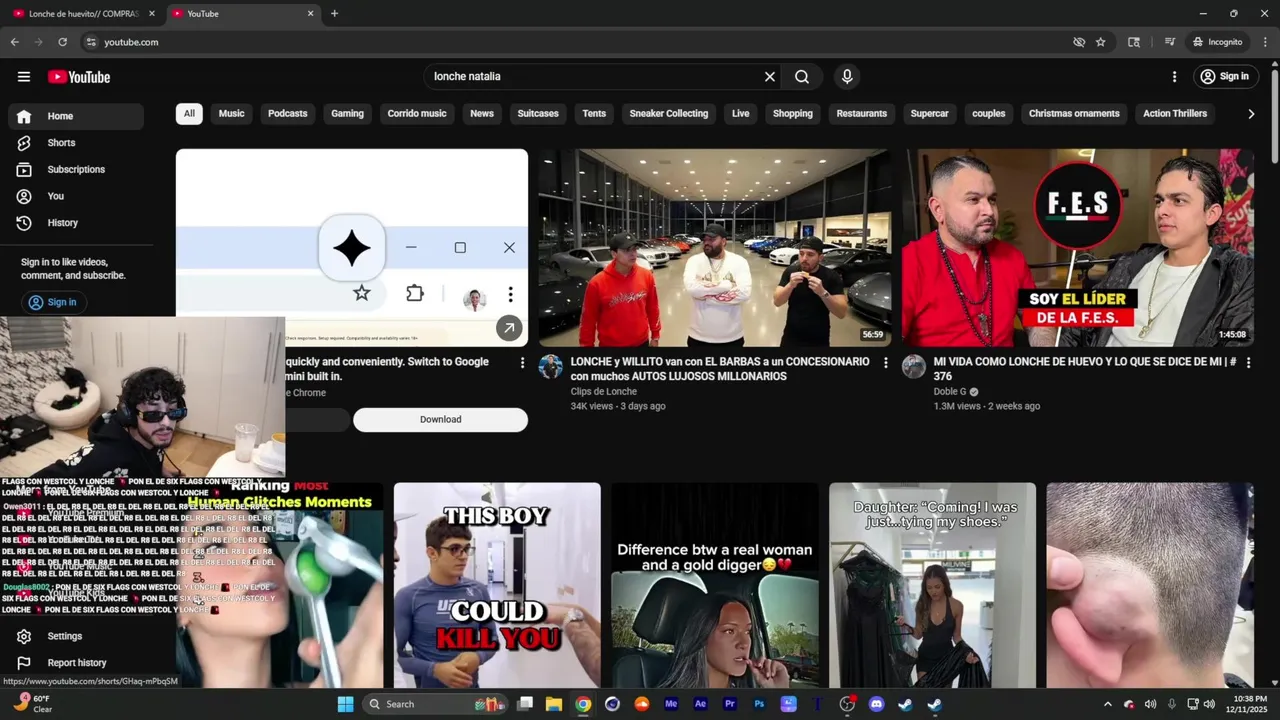Viewport: 1280px width, 720px height.
Task: Open the media controls icon in Chrome
Action: coord(1169,42)
